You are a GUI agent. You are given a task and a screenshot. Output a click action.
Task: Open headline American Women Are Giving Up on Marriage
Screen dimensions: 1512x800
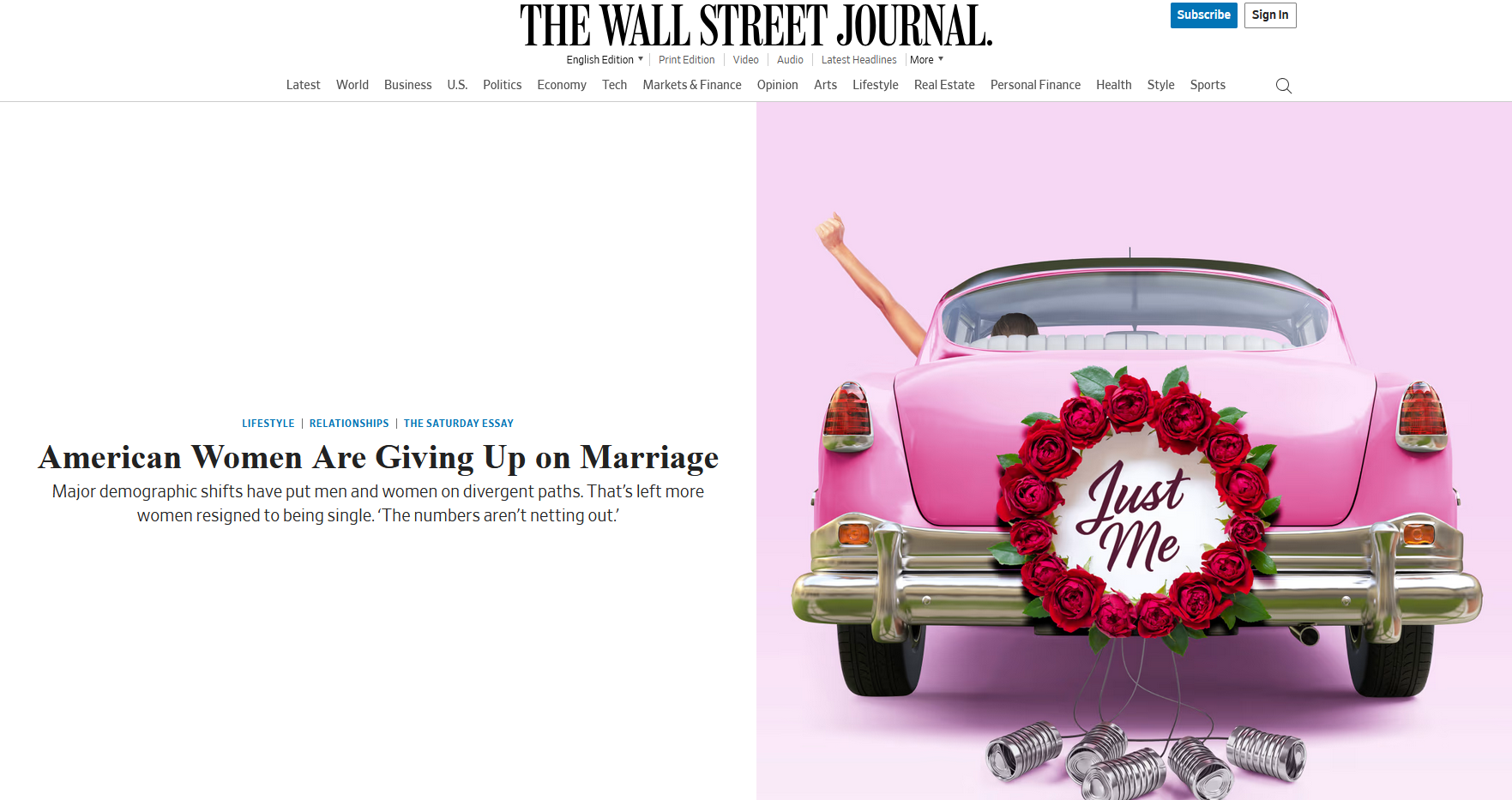[x=378, y=458]
